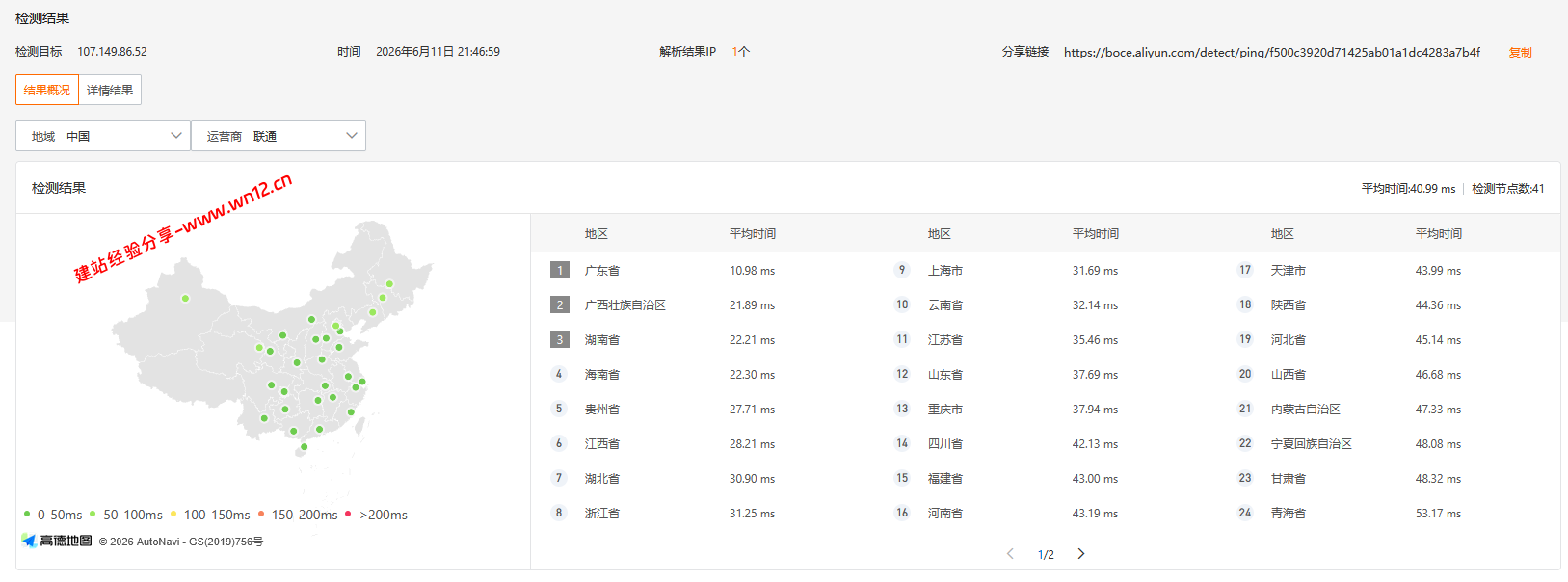Toggle the 50-100ms legend dot
The width and height of the screenshot is (1568, 582).
[x=93, y=514]
